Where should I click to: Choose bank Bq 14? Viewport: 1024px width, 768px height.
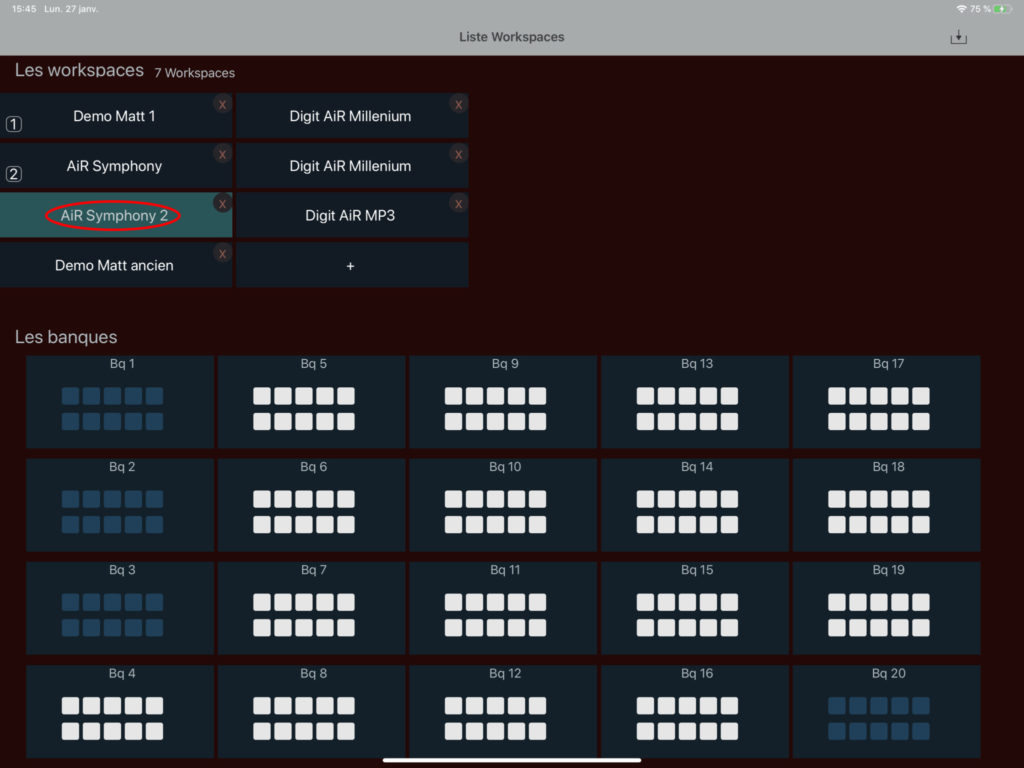[695, 505]
